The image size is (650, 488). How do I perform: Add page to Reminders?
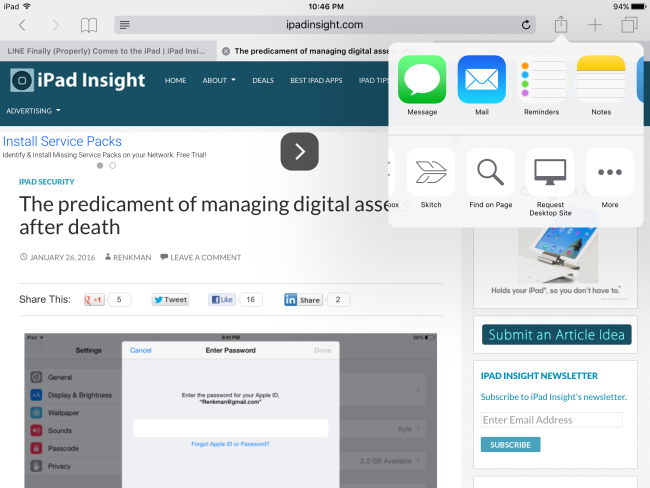[x=541, y=79]
